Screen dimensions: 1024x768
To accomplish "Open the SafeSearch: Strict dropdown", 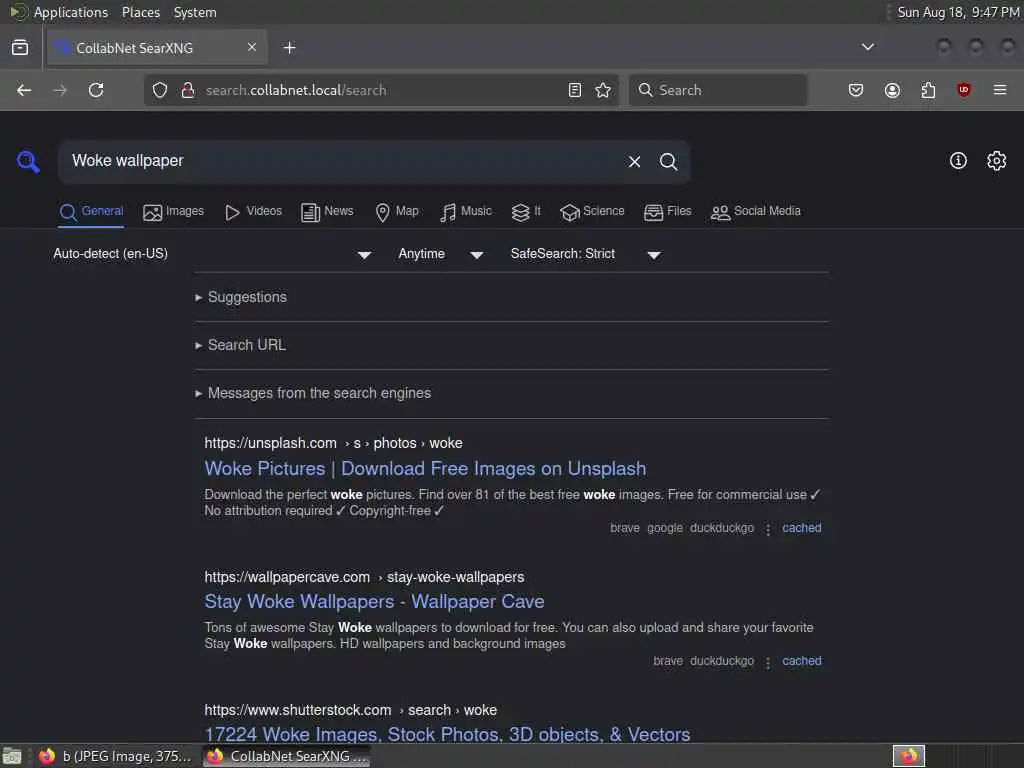I will pos(586,254).
